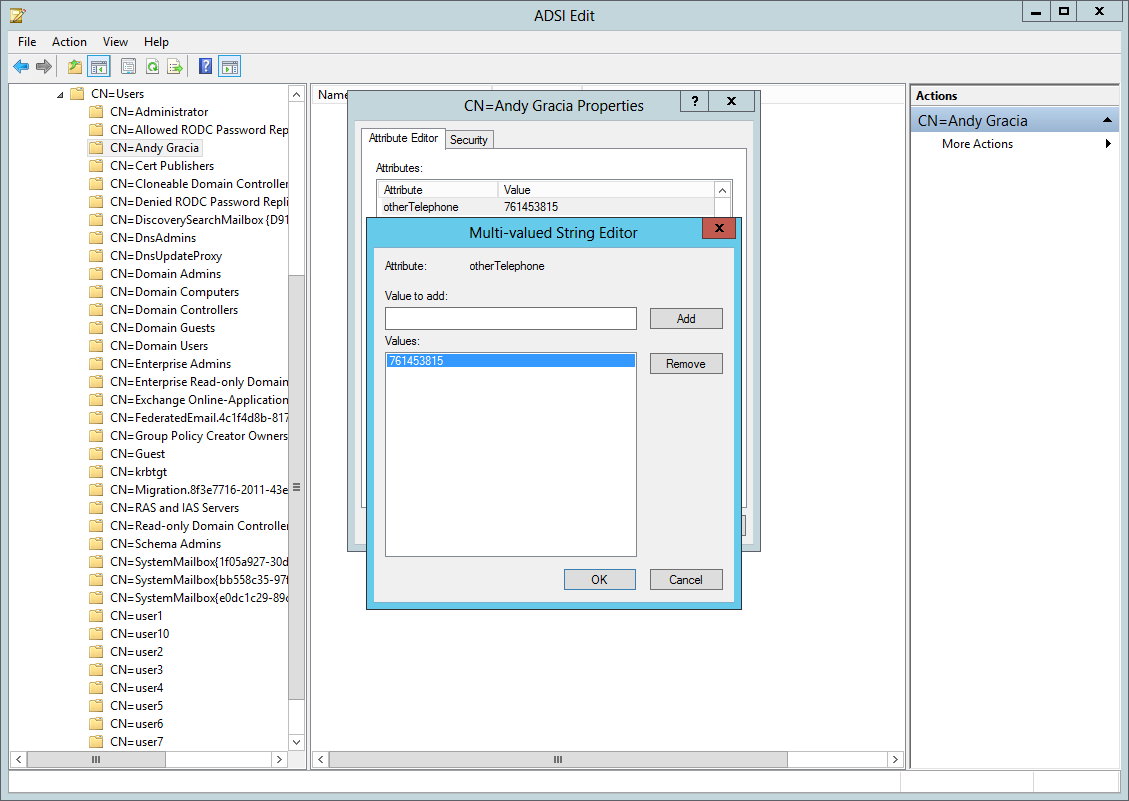Viewport: 1129px width, 801px height.
Task: Close the CN=Andy Gracia Properties dialog
Action: [731, 101]
